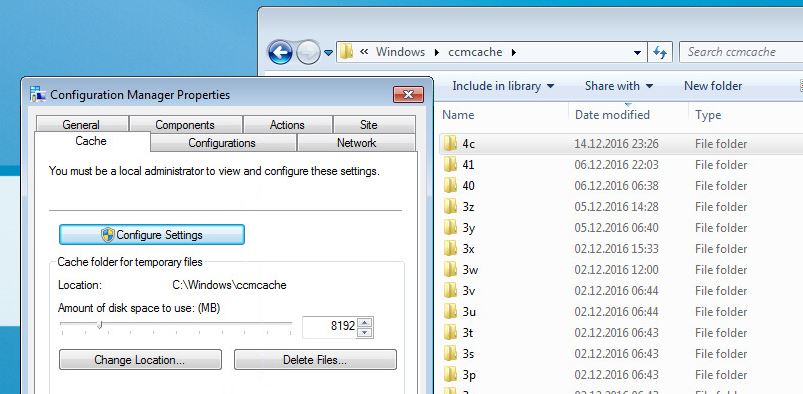
Task: Decrease disk space with spinner down arrow
Action: pyautogui.click(x=364, y=333)
